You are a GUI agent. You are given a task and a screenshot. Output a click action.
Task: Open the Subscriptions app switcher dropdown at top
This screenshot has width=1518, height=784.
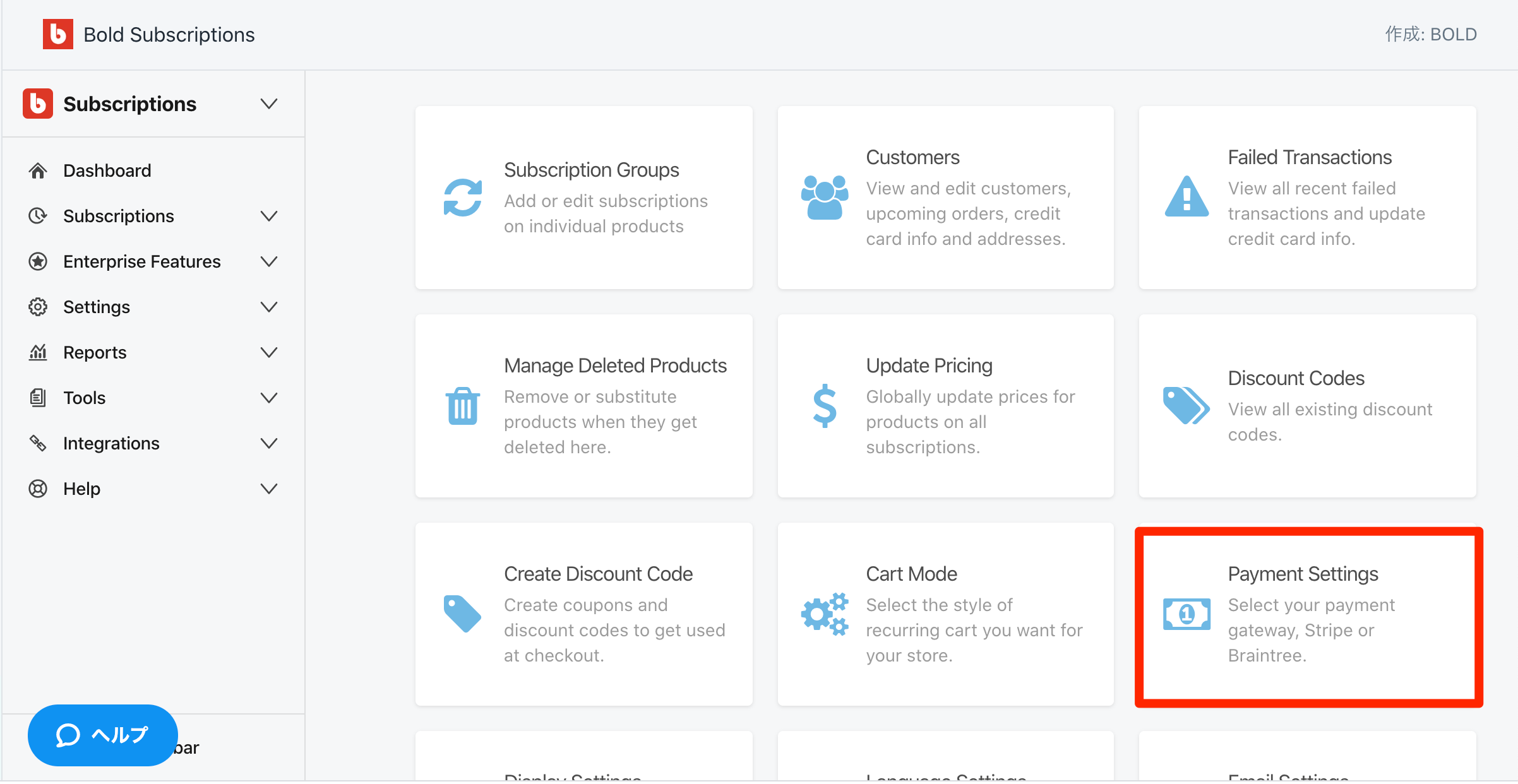coord(269,104)
